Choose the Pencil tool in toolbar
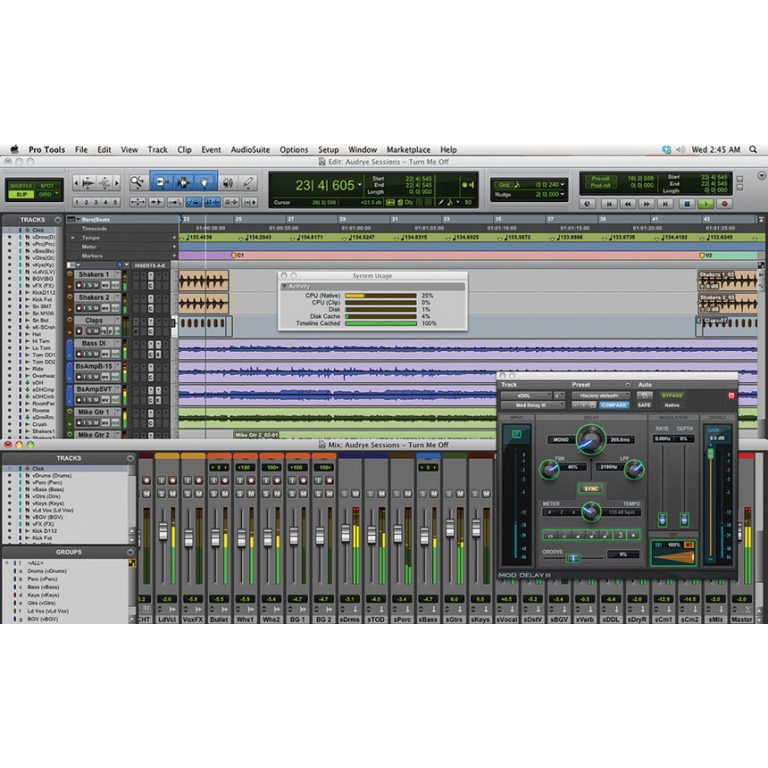Viewport: 768px width, 768px height. (247, 182)
